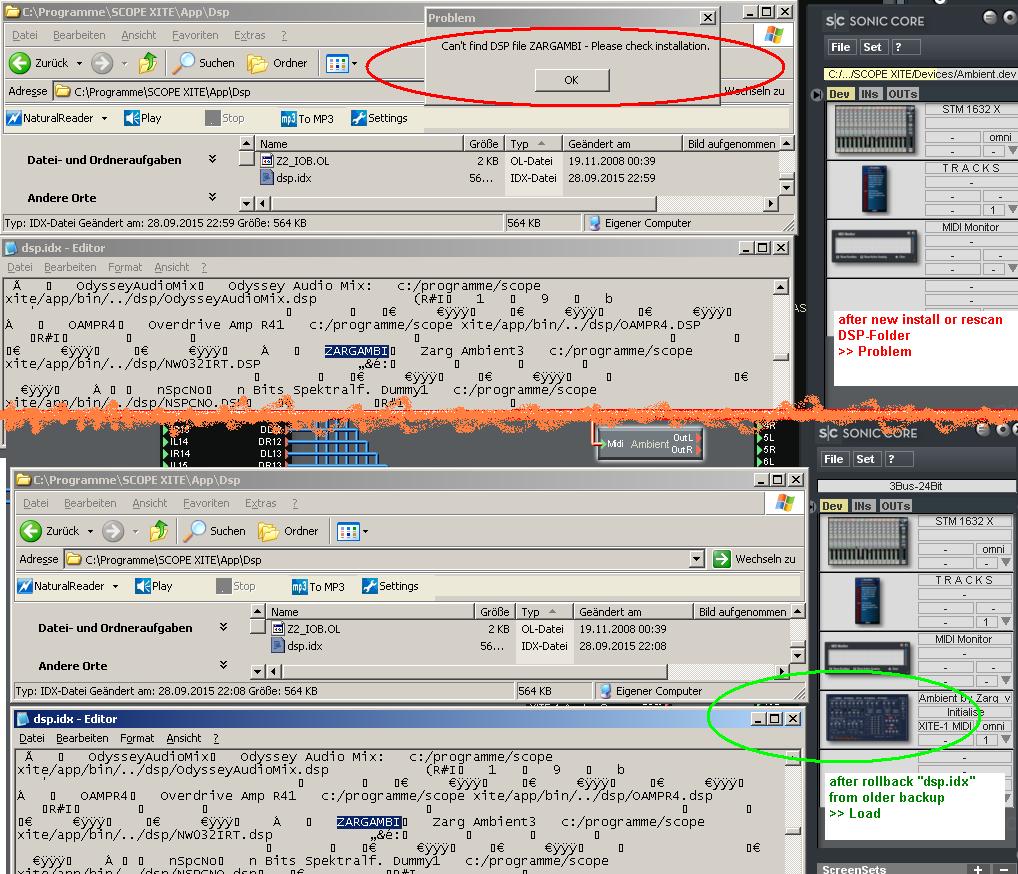Toggle Ordner folders pane in lower Explorer window

coord(288,531)
